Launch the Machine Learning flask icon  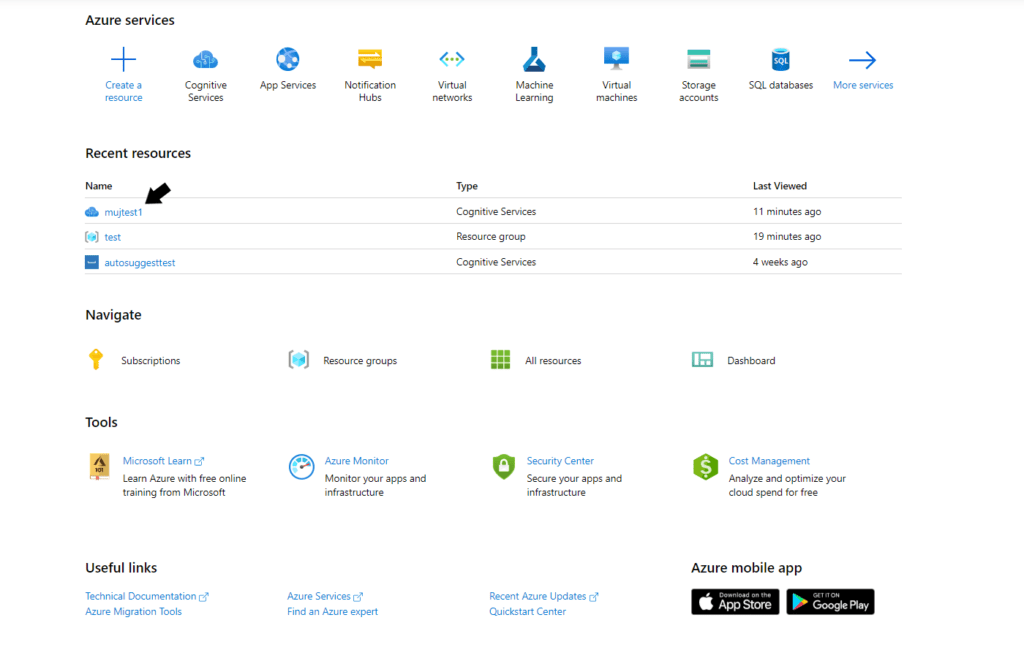coord(534,59)
